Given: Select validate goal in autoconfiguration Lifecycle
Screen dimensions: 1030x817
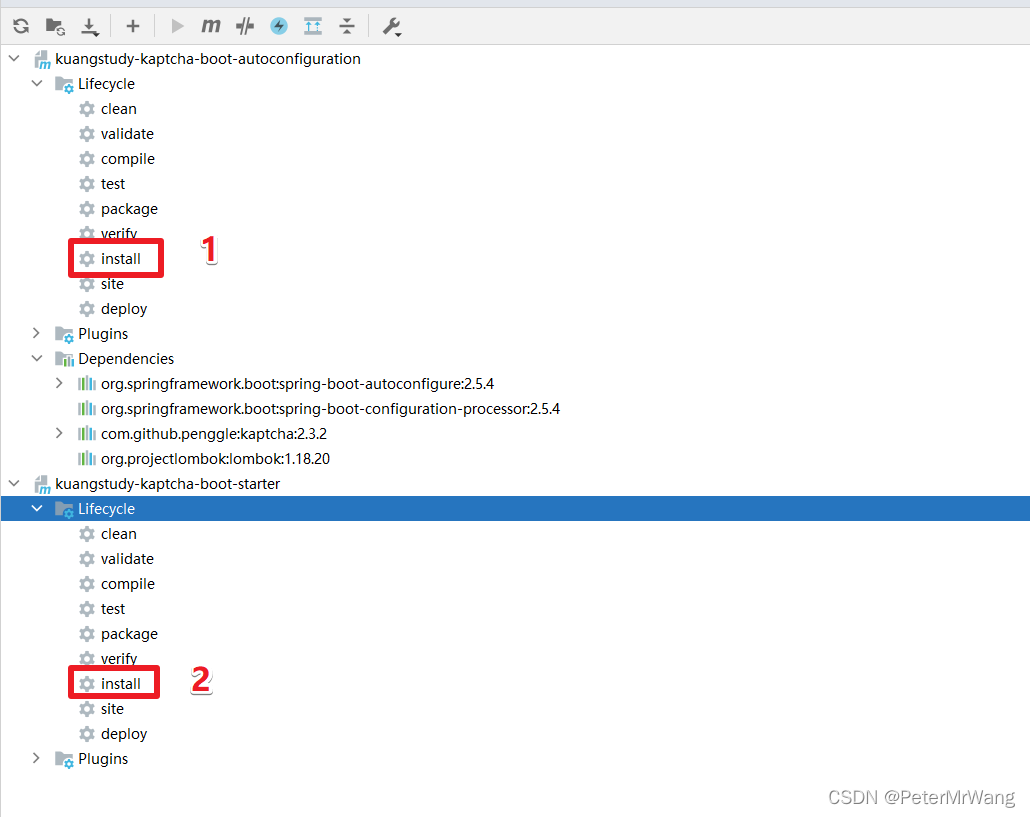Looking at the screenshot, I should pos(127,134).
